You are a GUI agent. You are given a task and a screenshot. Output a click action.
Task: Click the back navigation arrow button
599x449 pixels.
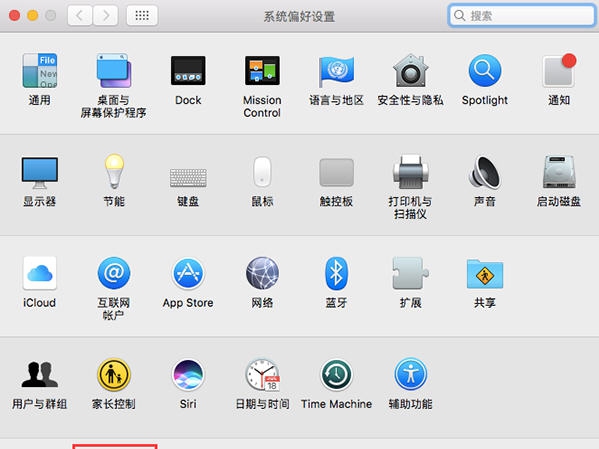[80, 16]
